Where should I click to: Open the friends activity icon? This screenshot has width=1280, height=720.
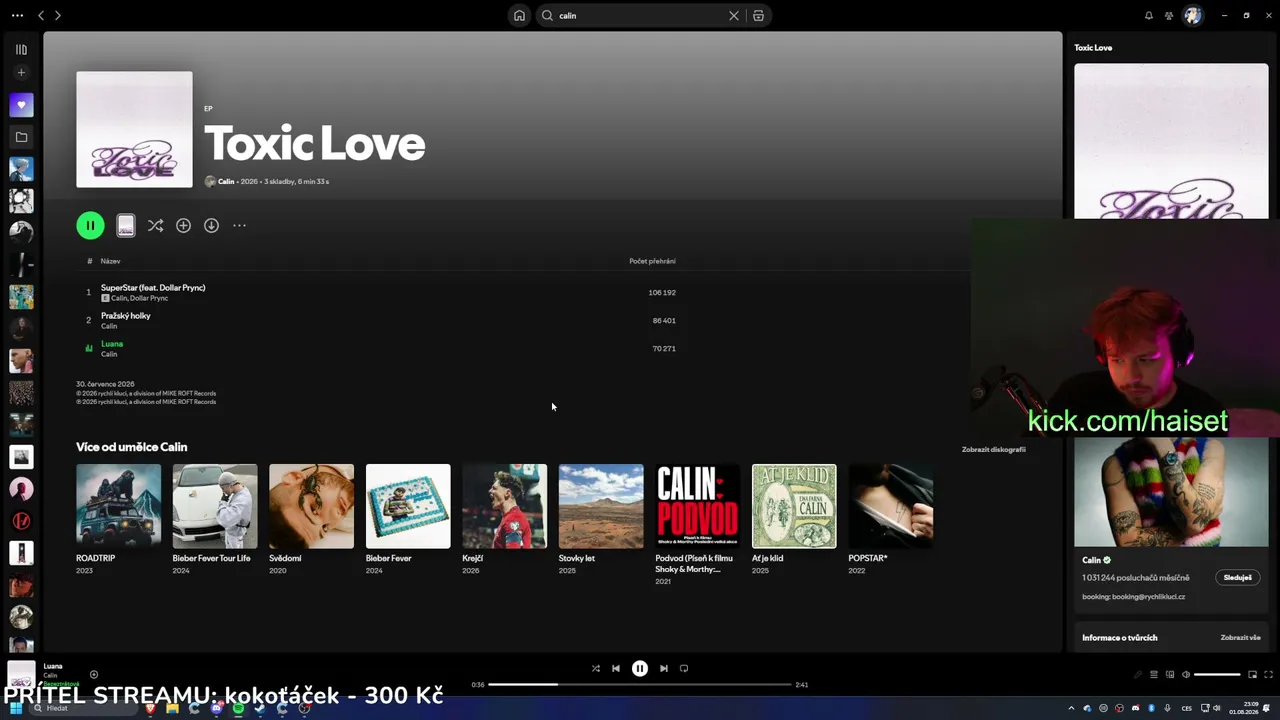(1169, 15)
